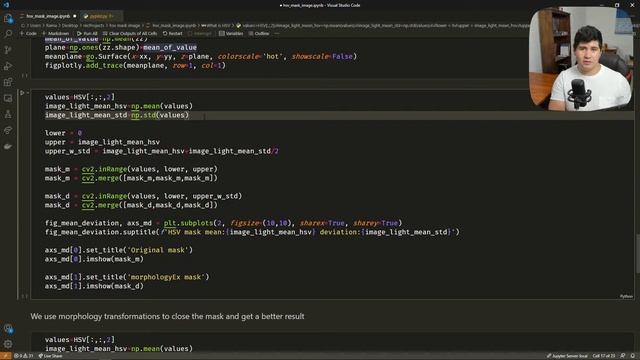Switch to the hsv_mask_image.ipynb tab
640x360 pixels.
pos(48,16)
